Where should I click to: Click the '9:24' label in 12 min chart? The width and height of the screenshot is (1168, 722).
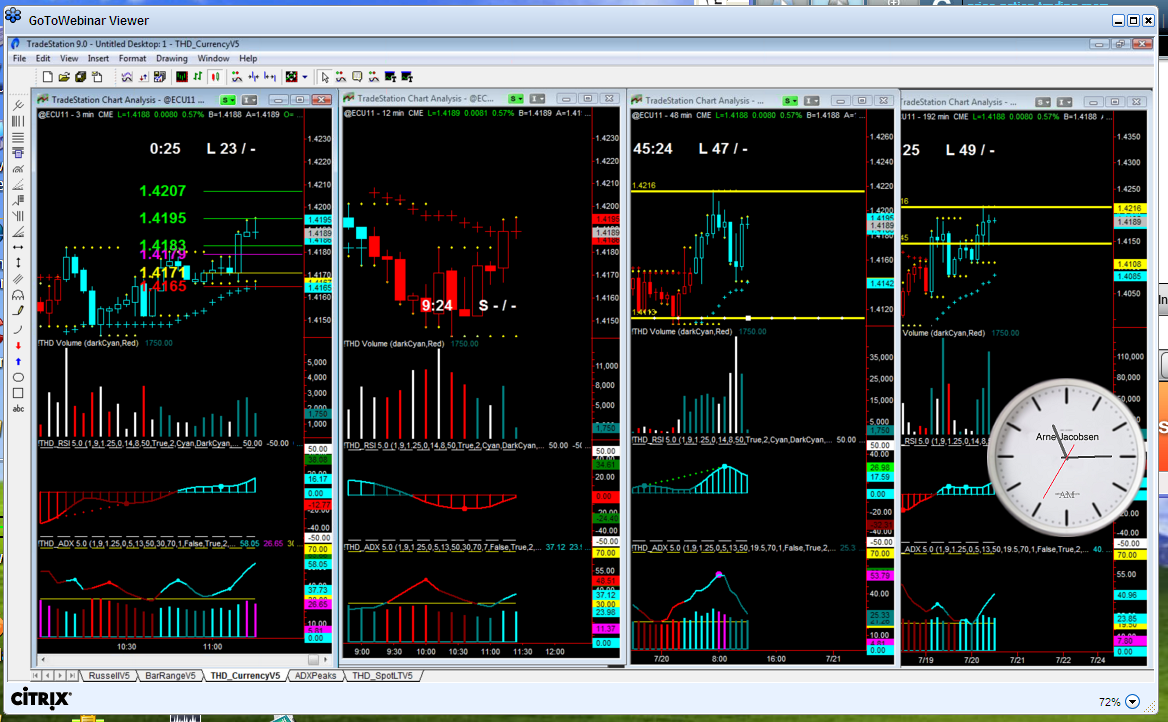(437, 305)
